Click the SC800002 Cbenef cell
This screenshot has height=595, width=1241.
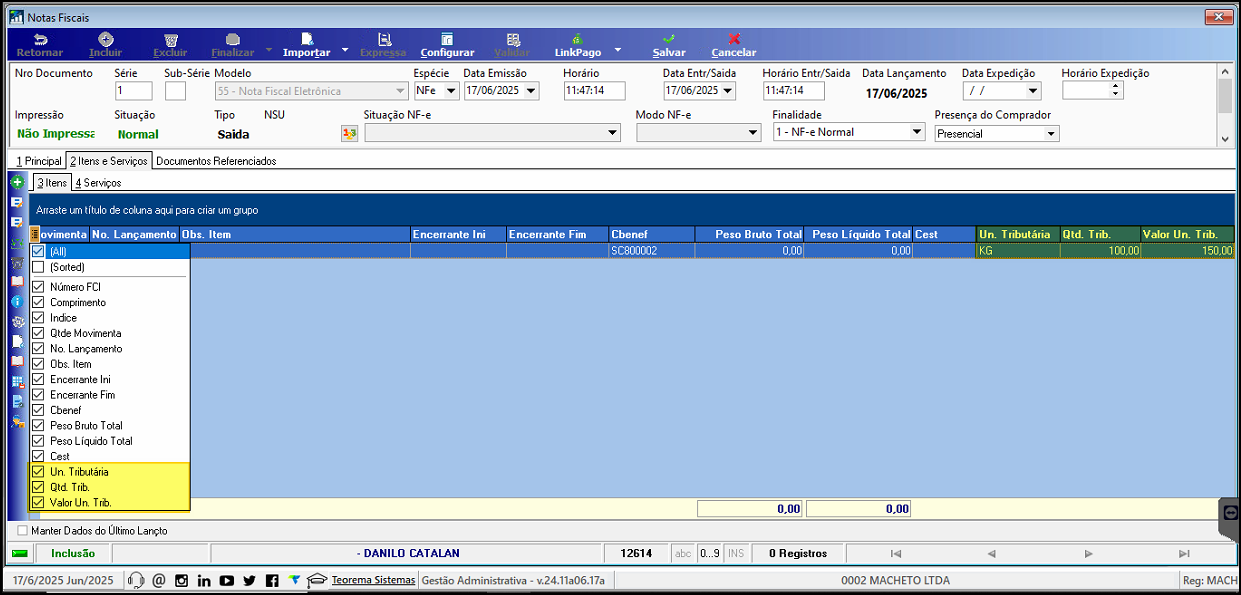tap(651, 251)
